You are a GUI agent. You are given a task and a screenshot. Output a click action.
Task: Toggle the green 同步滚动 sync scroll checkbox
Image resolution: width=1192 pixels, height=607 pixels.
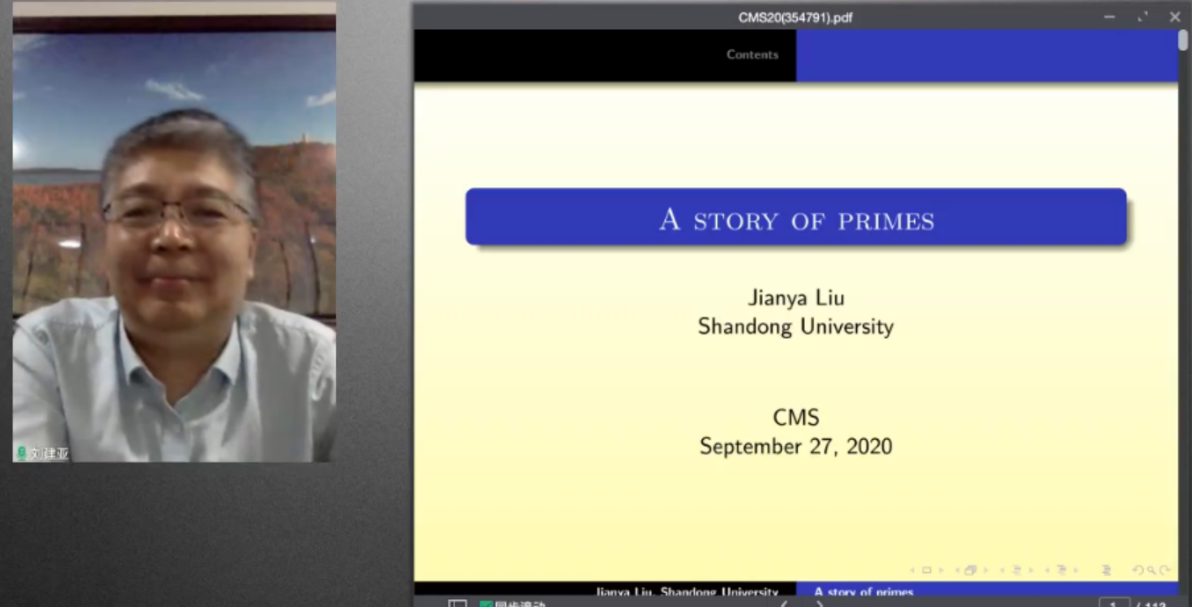tap(486, 603)
